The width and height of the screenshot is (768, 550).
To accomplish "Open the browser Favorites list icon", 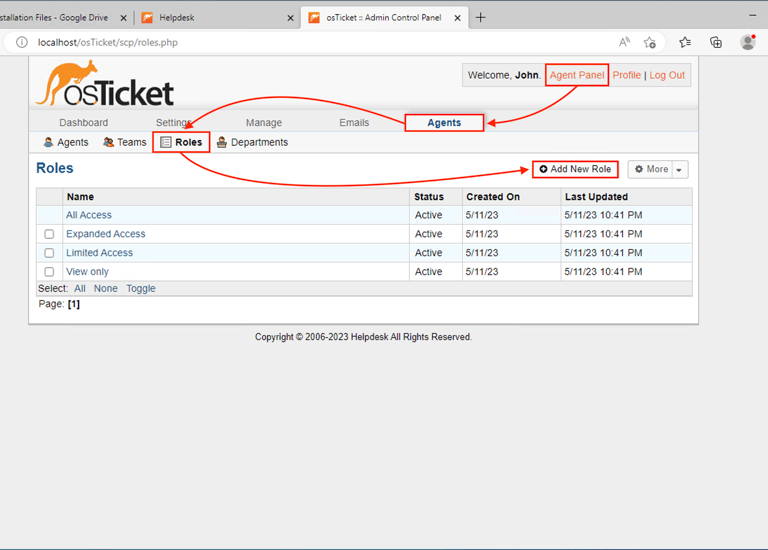I will 685,42.
